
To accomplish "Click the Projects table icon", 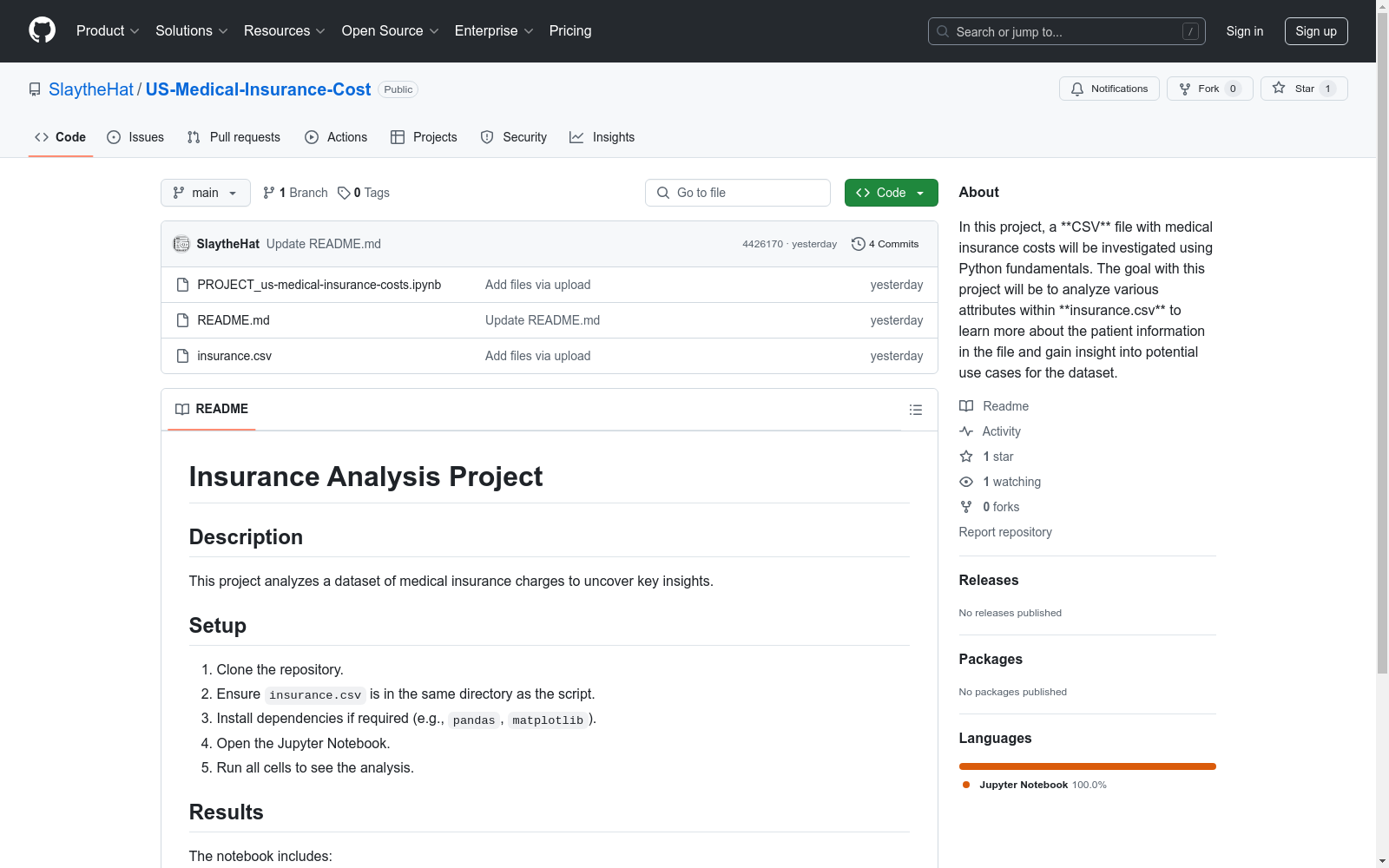I will (398, 137).
